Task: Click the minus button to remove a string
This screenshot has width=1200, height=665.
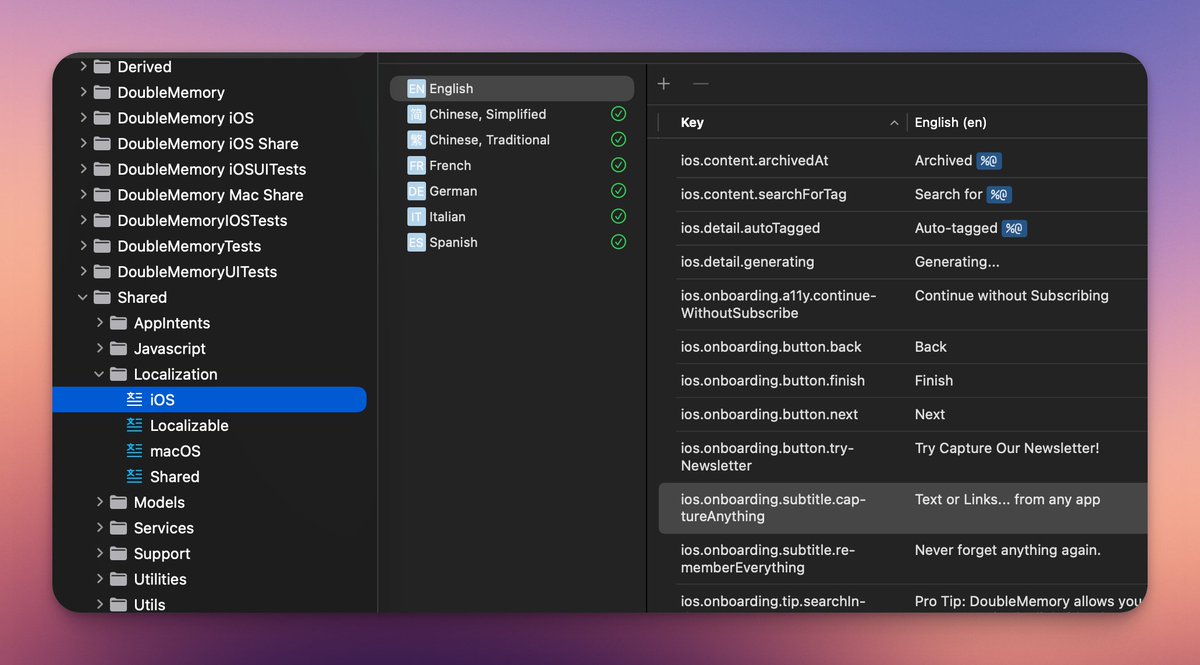Action: [701, 84]
